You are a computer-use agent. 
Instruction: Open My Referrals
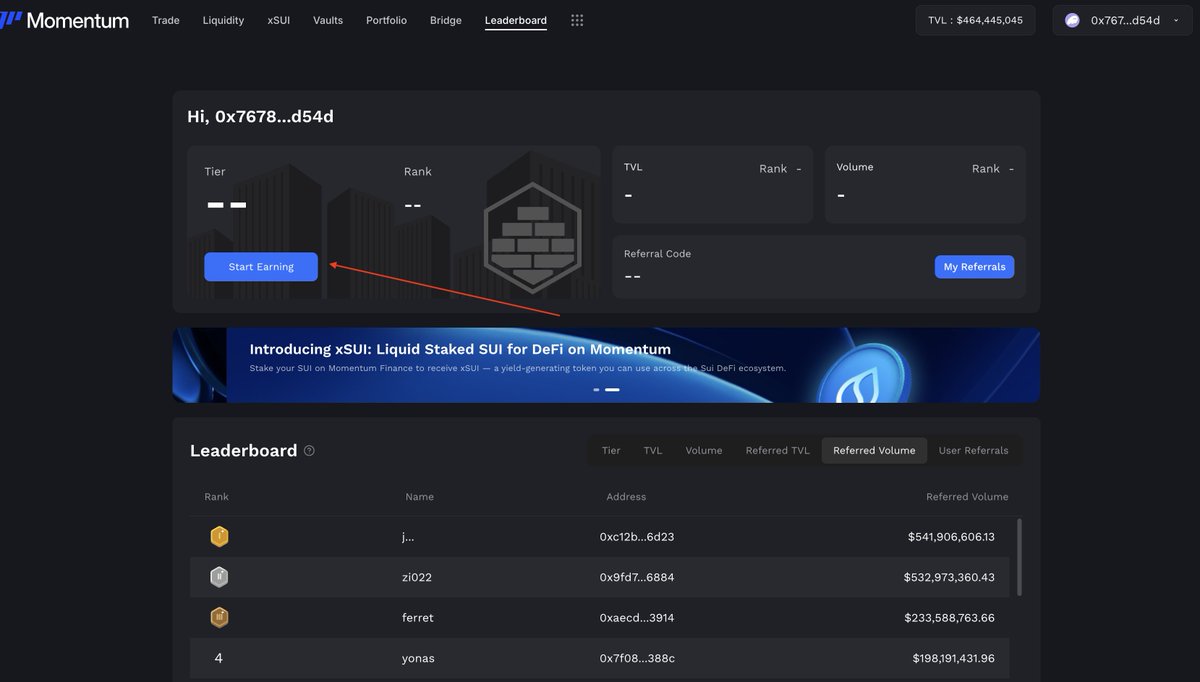(x=974, y=267)
